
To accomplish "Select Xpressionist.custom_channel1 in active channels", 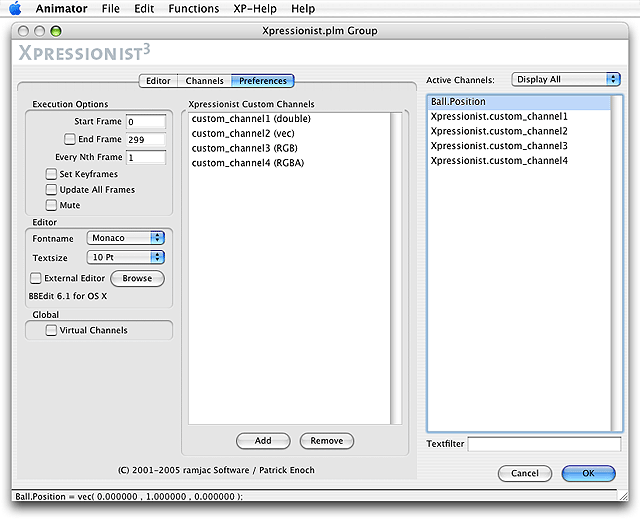I will 519,116.
